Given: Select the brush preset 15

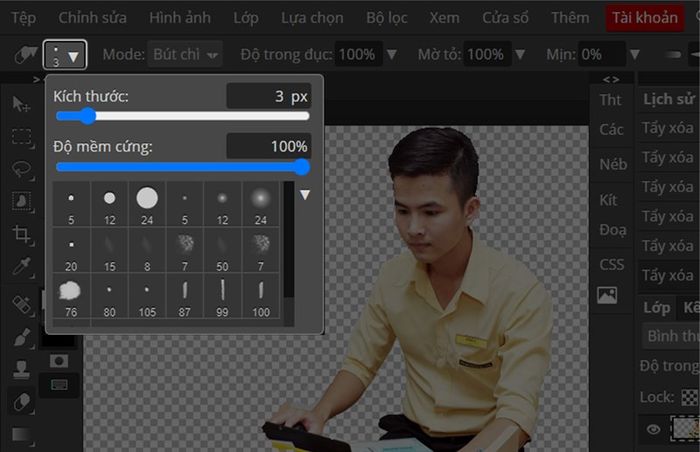Looking at the screenshot, I should coord(109,251).
